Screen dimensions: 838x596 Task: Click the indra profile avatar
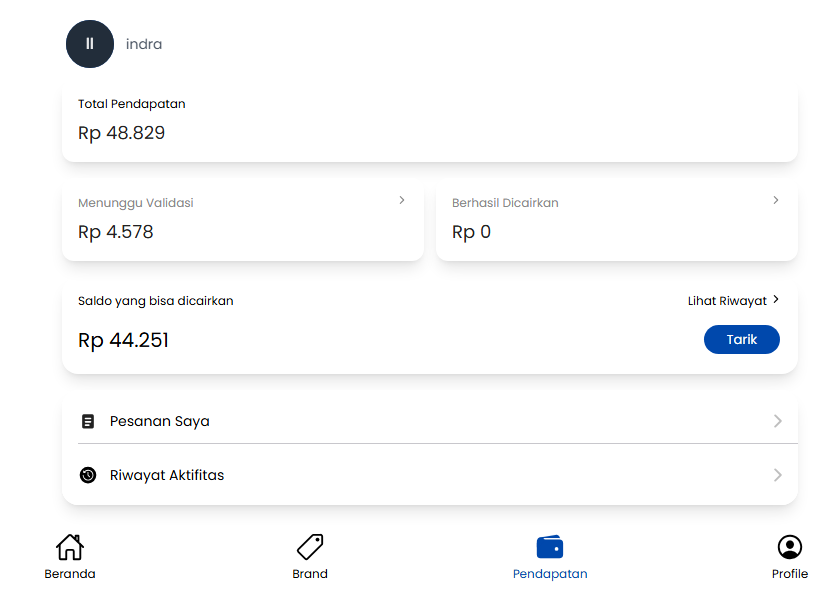pyautogui.click(x=90, y=44)
